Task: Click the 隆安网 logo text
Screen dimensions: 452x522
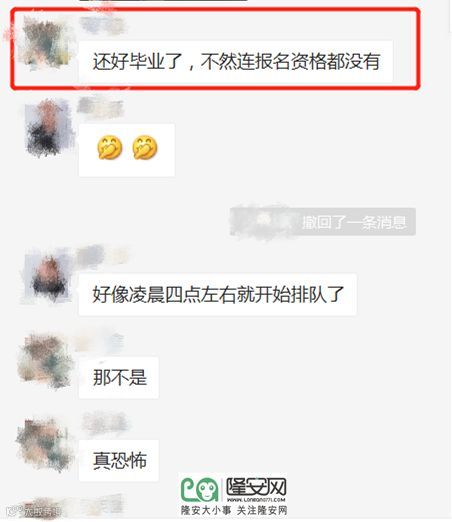Action: click(x=256, y=487)
